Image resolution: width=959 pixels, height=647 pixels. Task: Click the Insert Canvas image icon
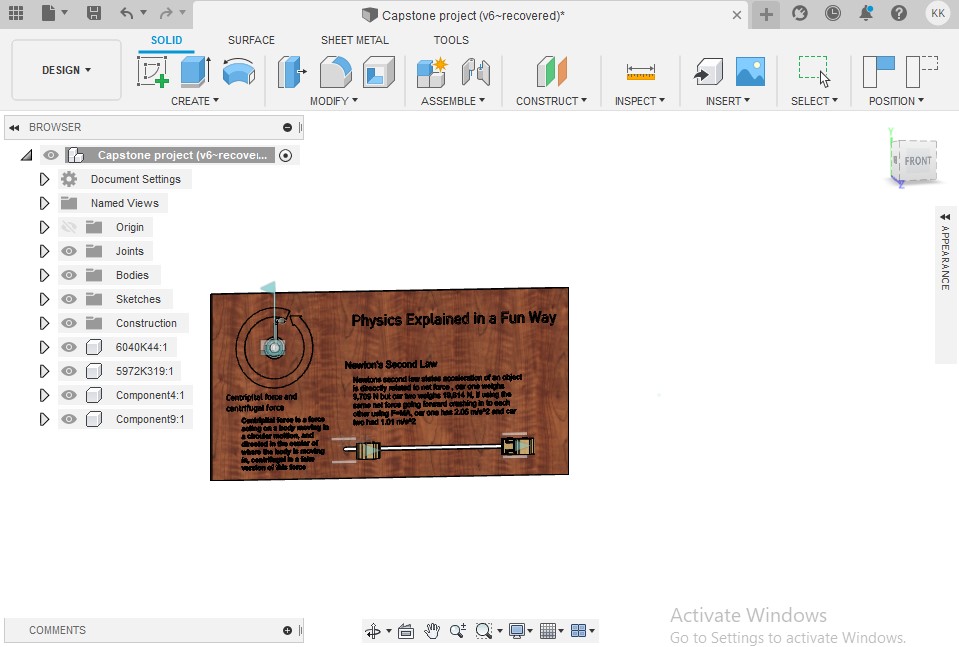tap(750, 72)
